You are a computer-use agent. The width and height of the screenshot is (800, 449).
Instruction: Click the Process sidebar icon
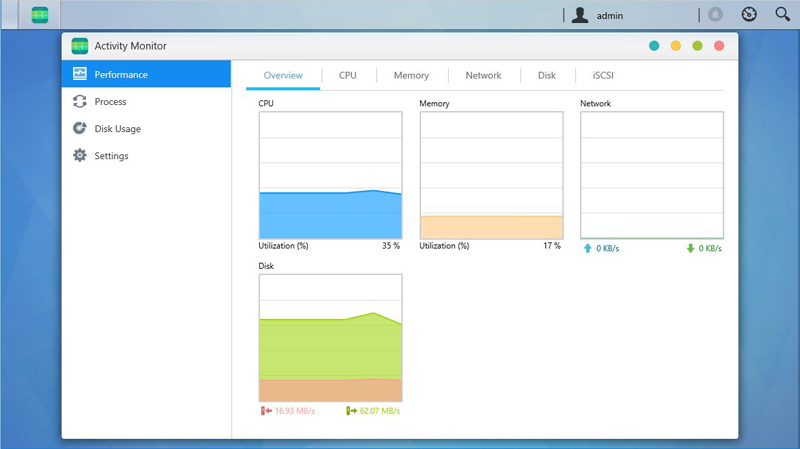coord(80,101)
